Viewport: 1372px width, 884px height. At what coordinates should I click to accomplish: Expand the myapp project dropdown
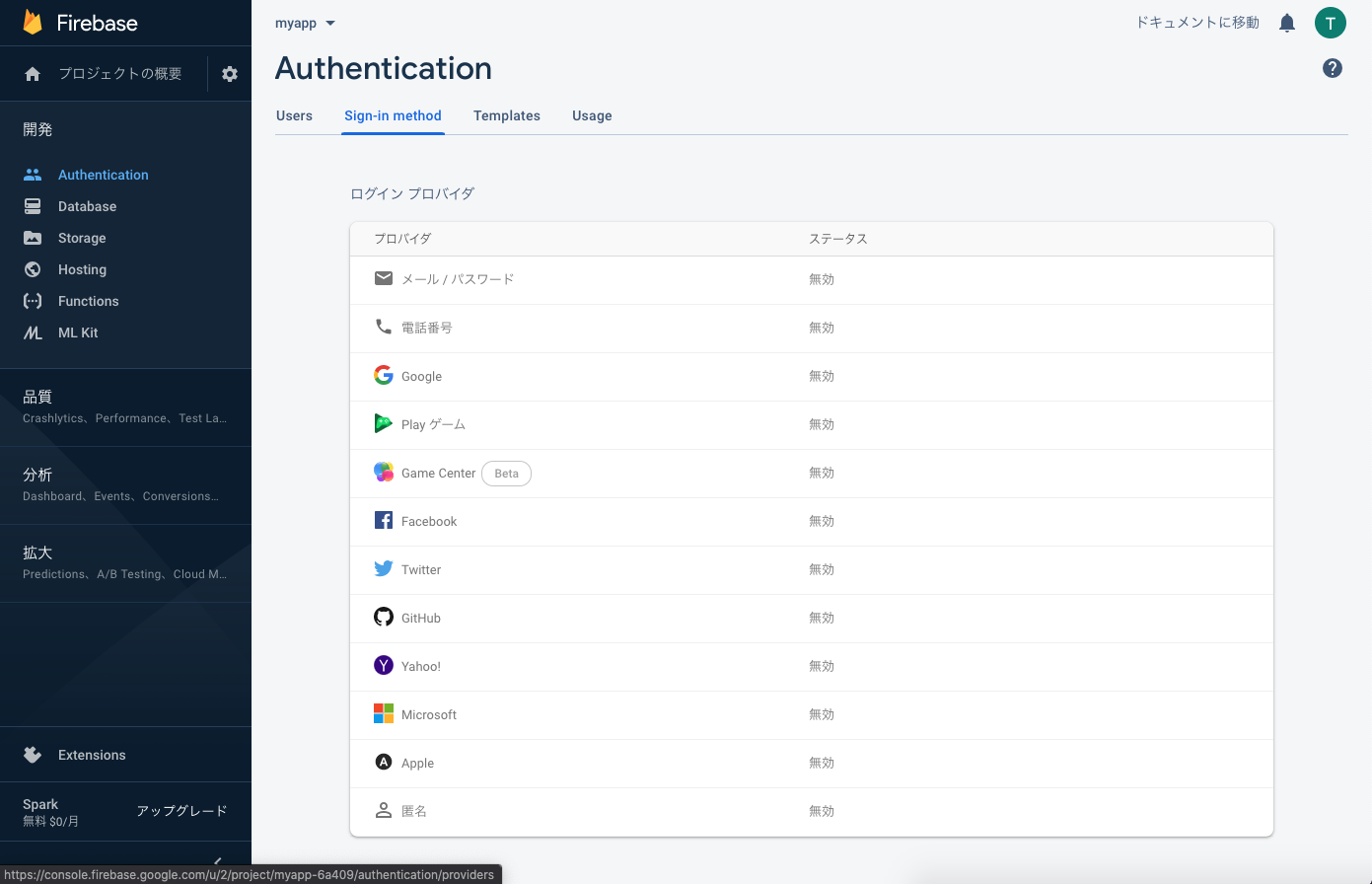click(305, 23)
